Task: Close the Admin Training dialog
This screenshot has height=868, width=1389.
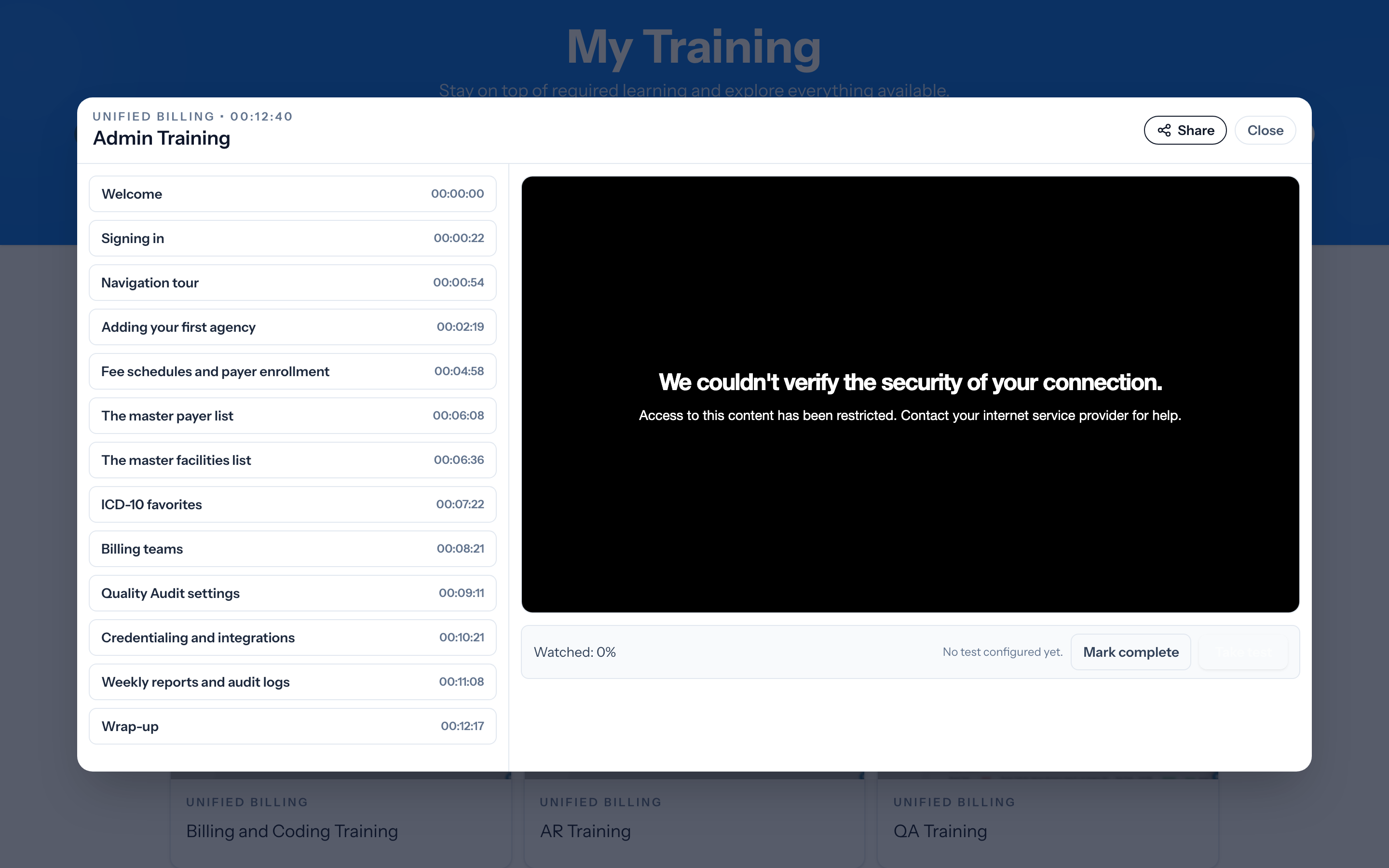Action: (1265, 130)
